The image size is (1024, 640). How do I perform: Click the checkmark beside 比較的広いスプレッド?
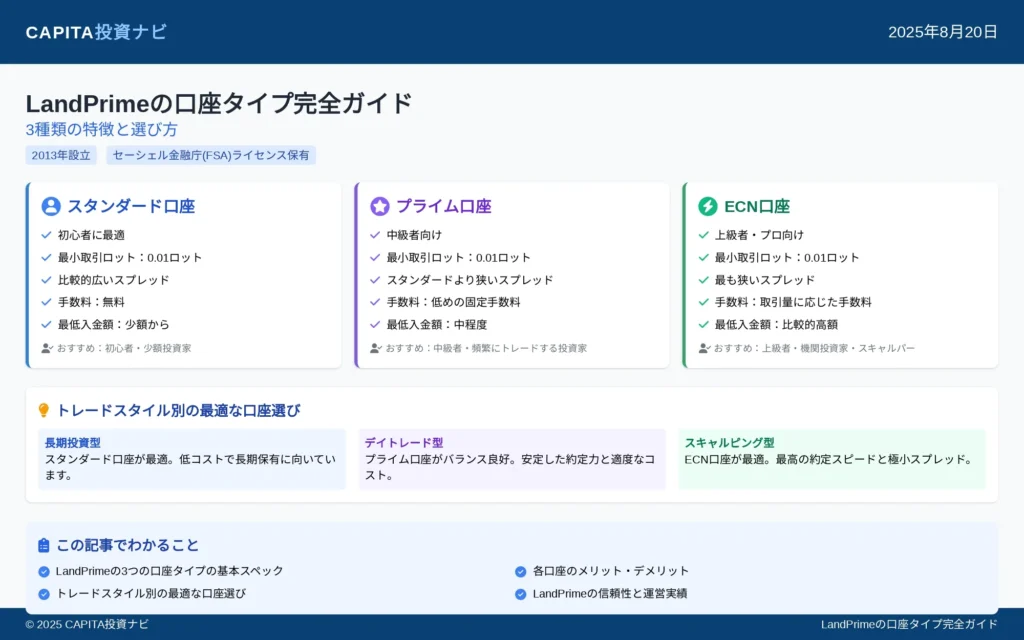pos(46,280)
